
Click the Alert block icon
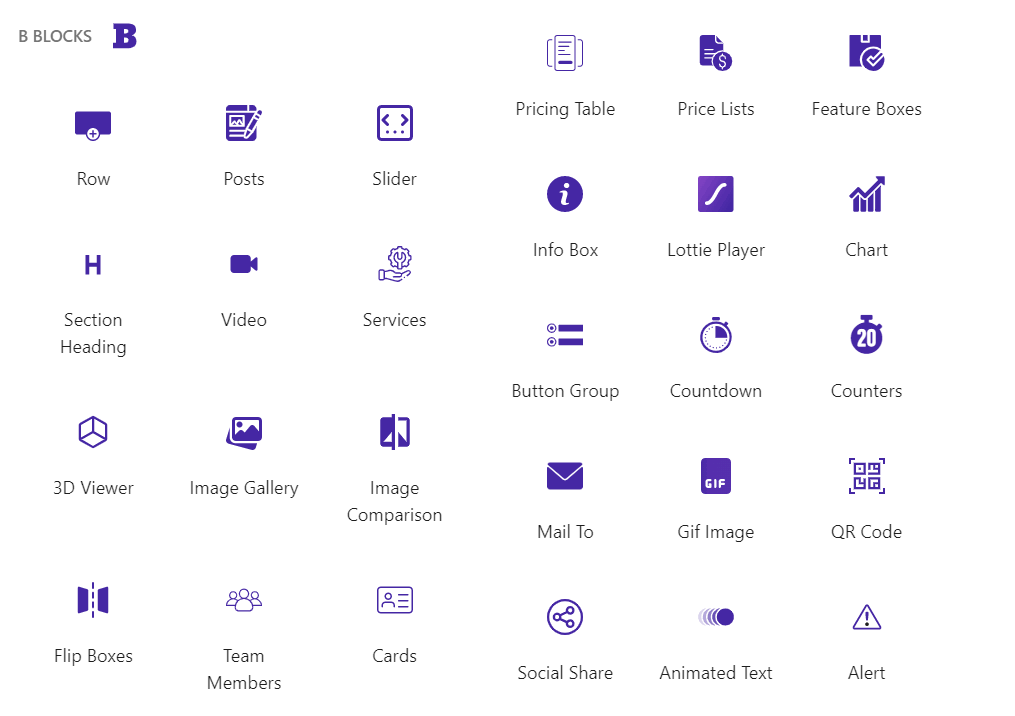[x=866, y=617]
